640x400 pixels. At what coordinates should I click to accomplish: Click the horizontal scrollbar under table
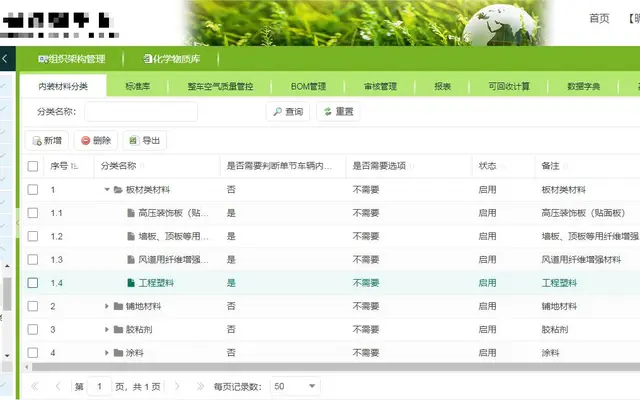[336, 367]
